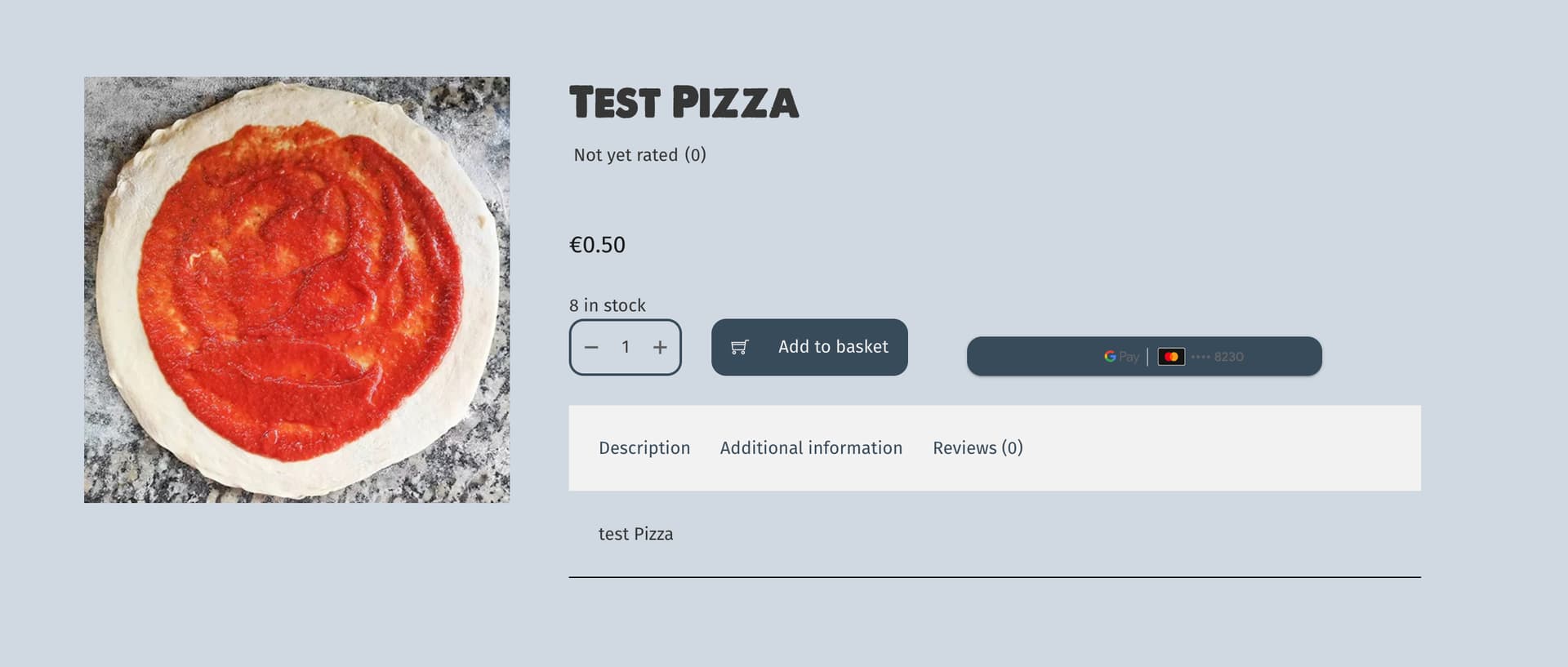Click the test Pizza description text
The image size is (1568, 667).
[635, 534]
